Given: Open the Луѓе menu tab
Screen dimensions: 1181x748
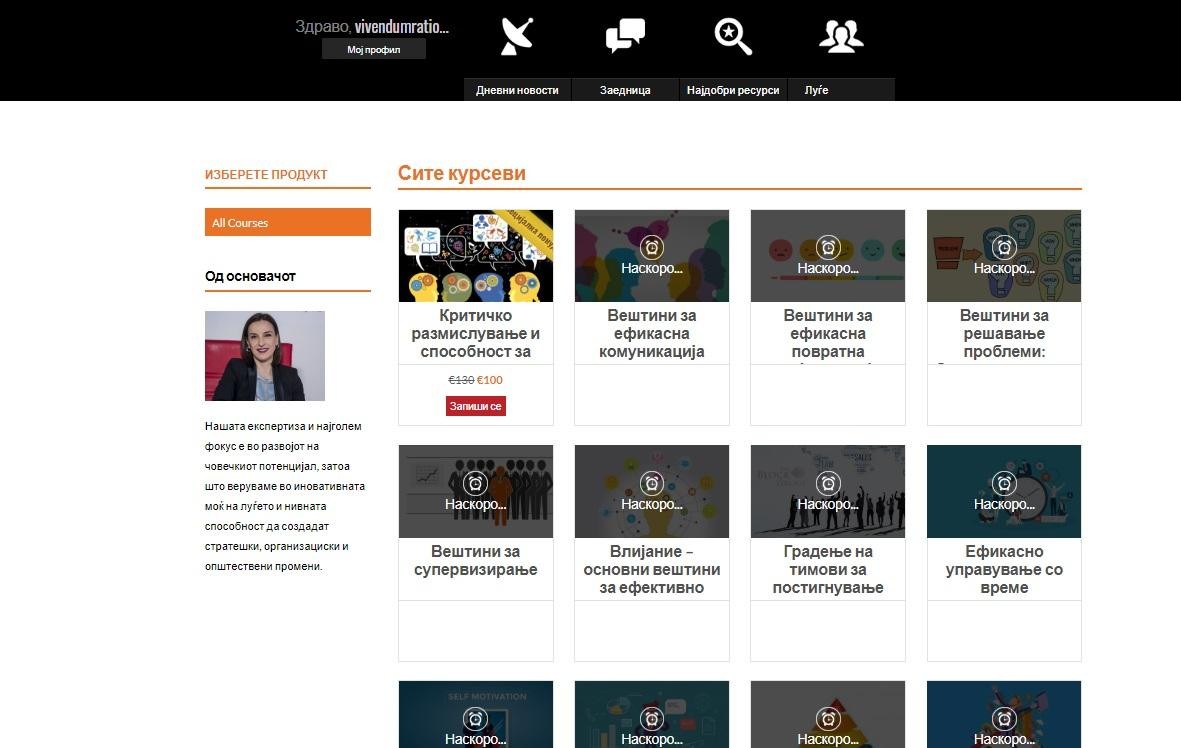Looking at the screenshot, I should (x=817, y=90).
